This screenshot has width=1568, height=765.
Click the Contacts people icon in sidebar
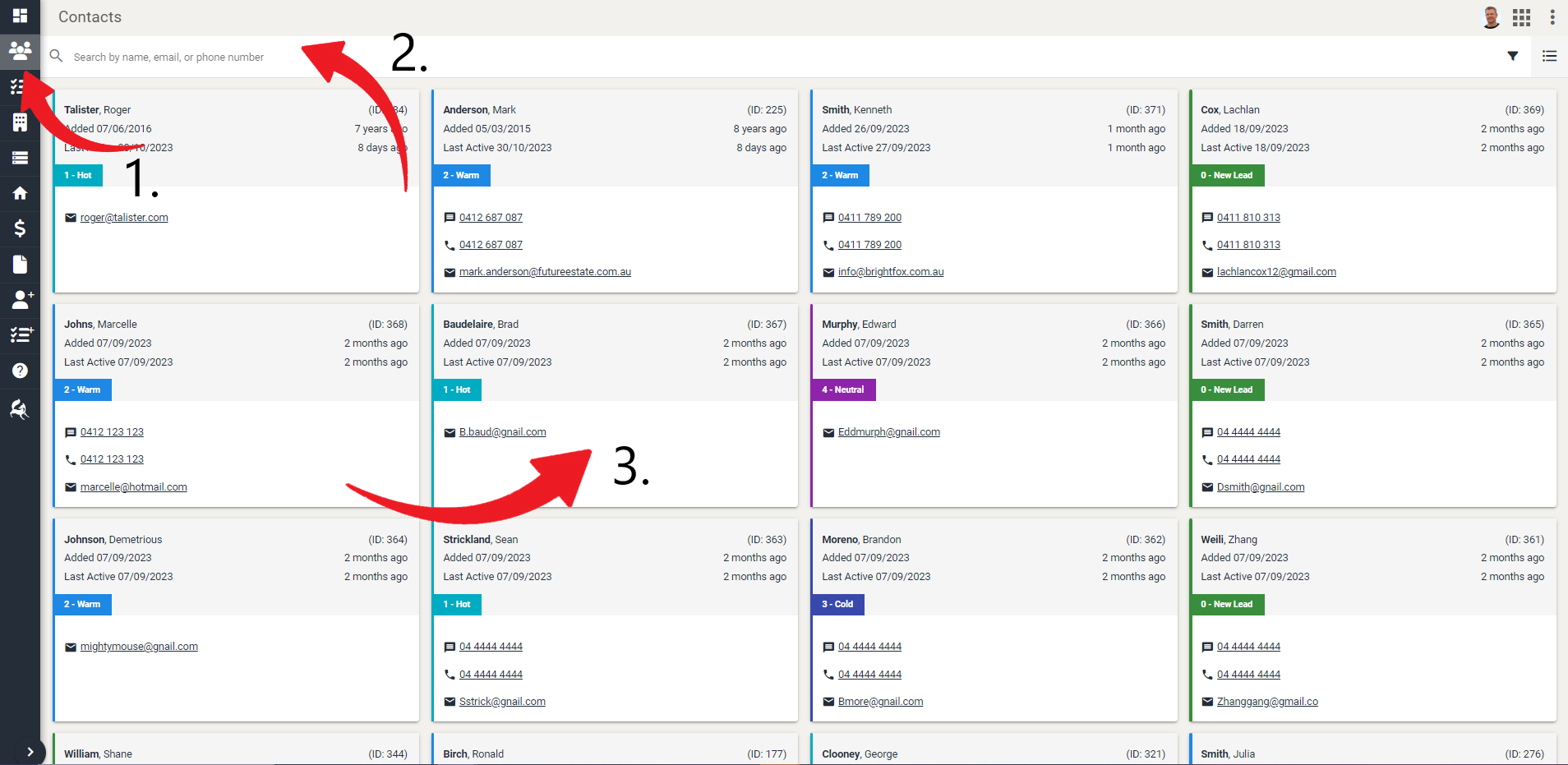[x=20, y=51]
